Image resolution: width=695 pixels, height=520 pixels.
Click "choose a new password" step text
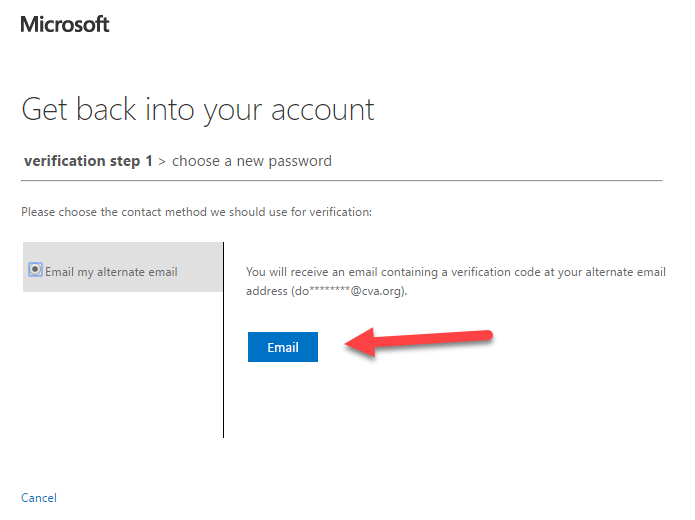(x=252, y=161)
